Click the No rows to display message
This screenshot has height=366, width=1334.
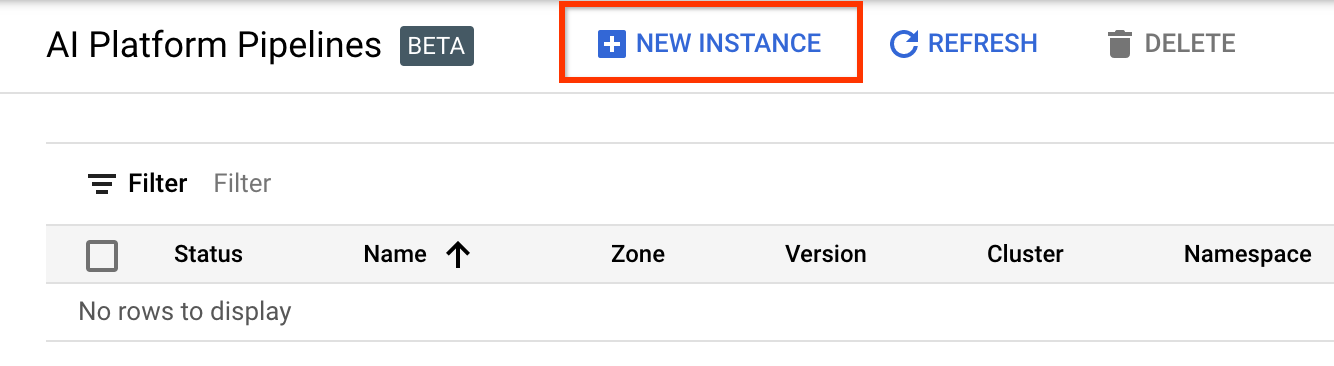(x=185, y=312)
